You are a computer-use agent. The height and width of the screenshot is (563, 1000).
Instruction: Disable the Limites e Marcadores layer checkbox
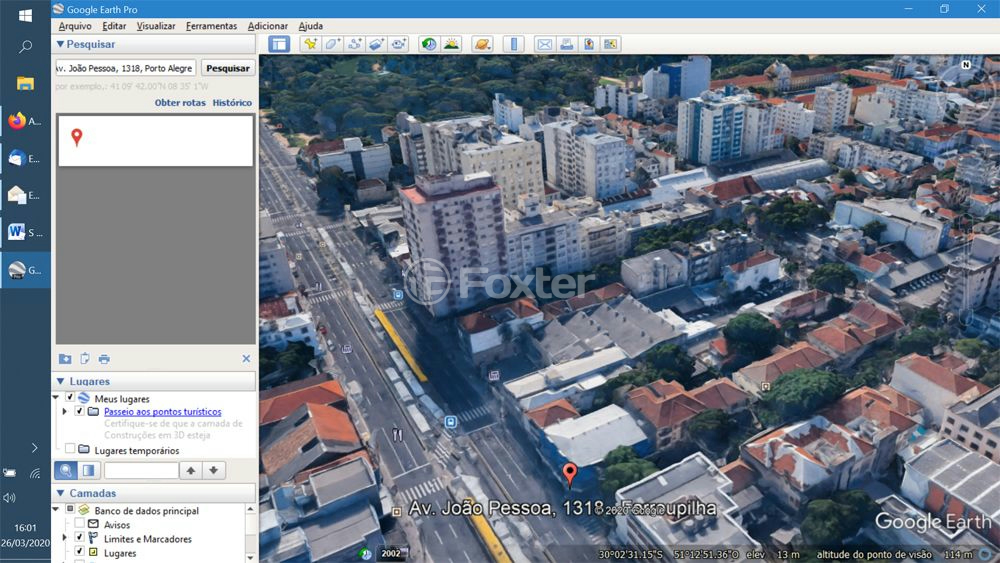[80, 537]
